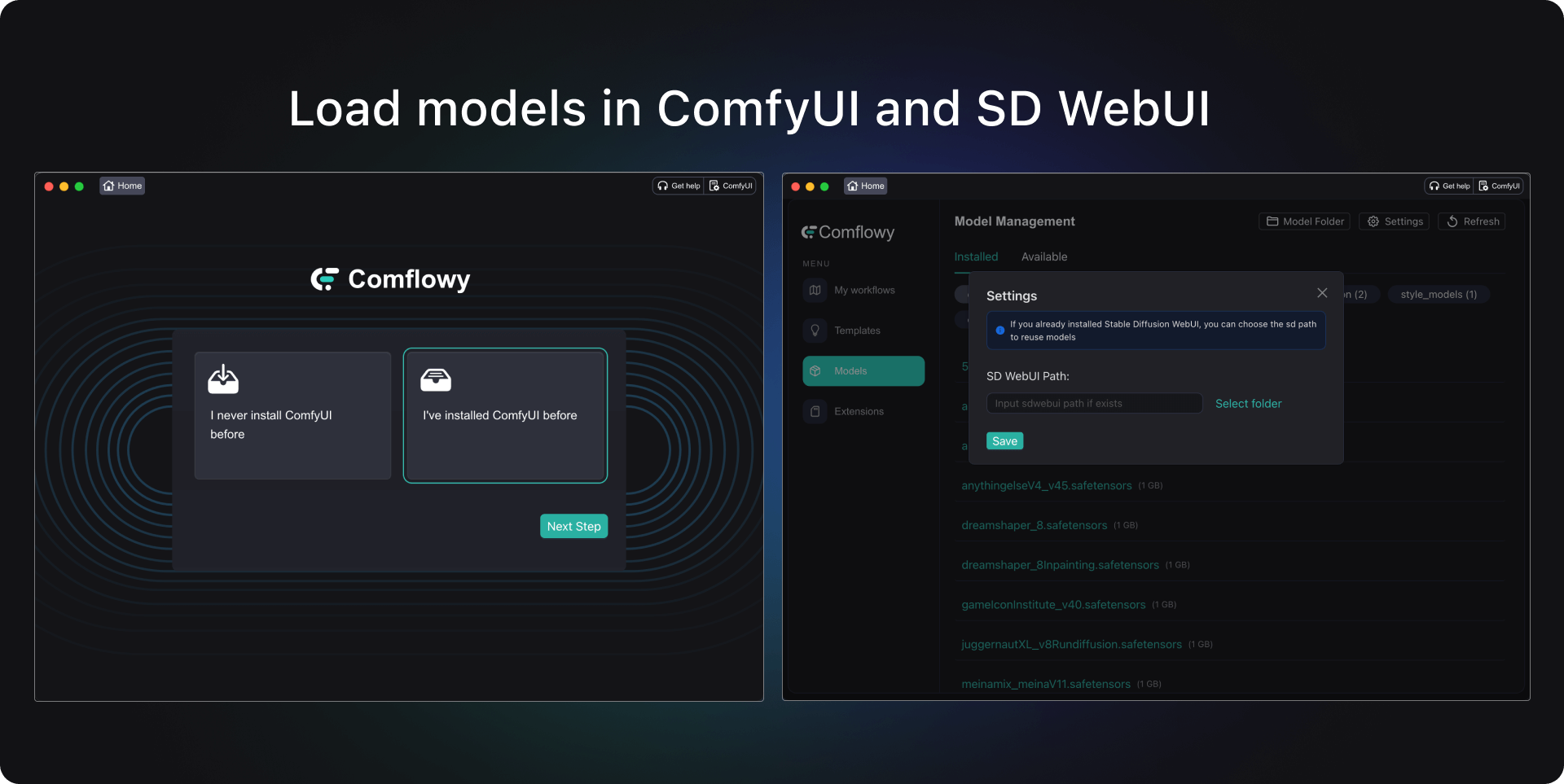Click house icon of left window Home
This screenshot has height=784, width=1564.
click(108, 186)
